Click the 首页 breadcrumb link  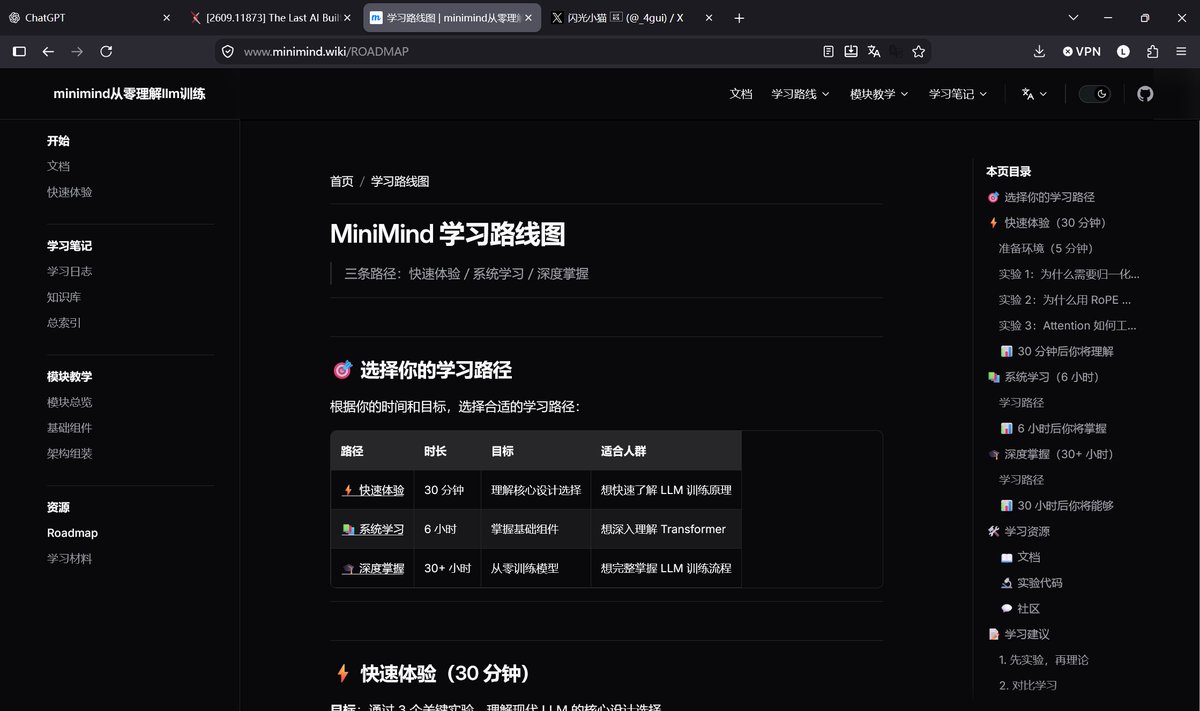coord(342,181)
